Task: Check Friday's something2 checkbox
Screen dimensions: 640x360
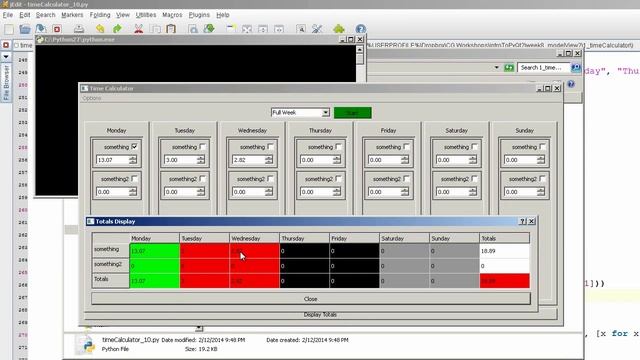Action: [407, 179]
